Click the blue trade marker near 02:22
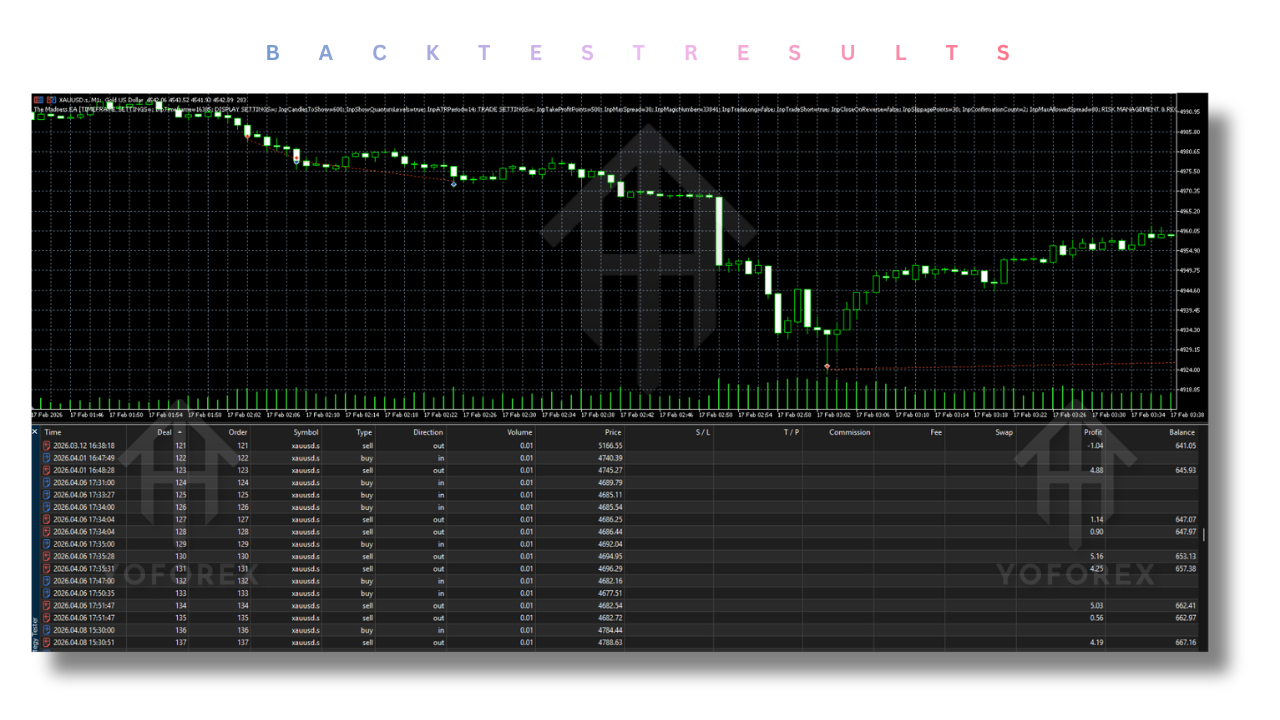The height and width of the screenshot is (720, 1280). pos(454,184)
